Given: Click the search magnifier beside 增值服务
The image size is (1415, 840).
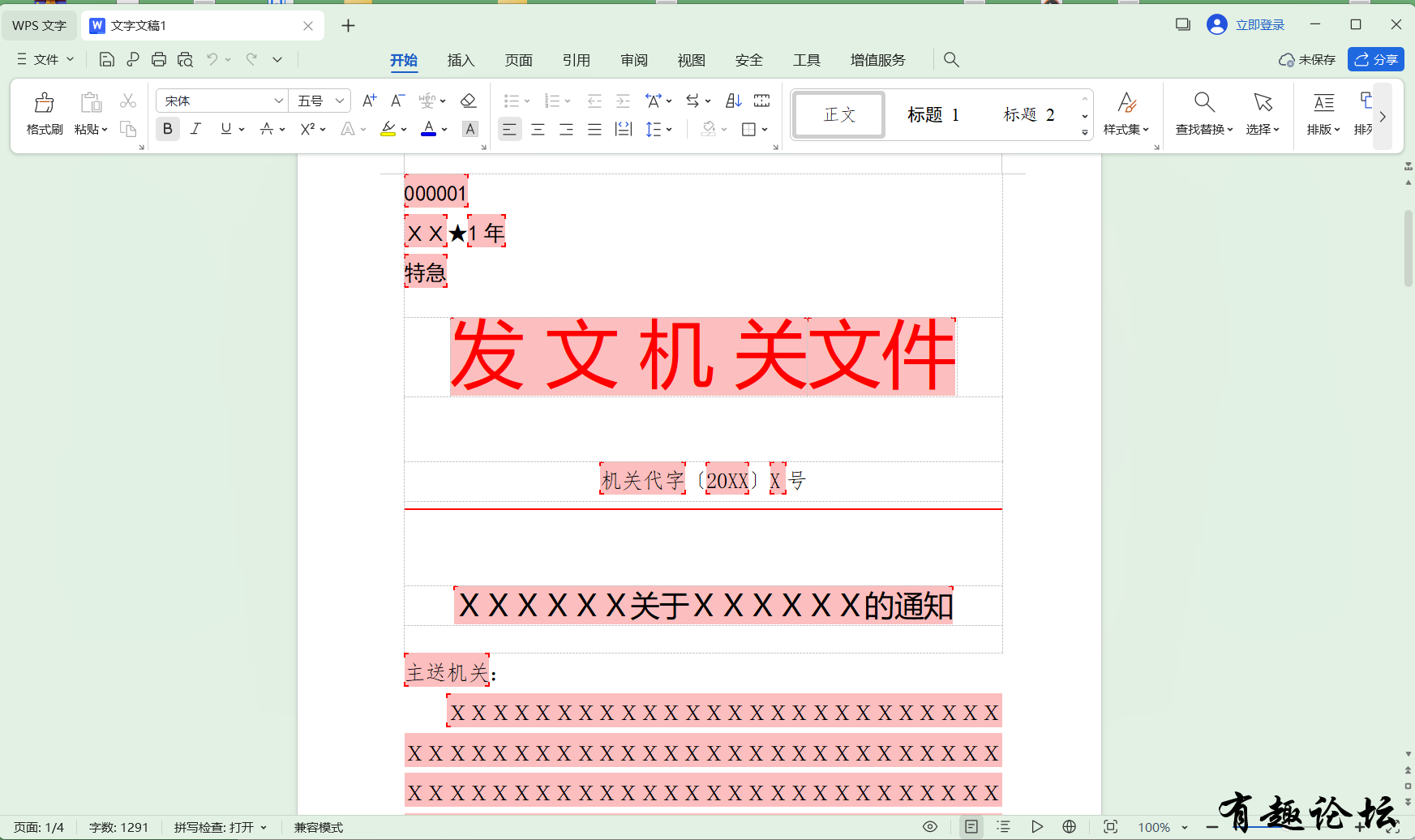Looking at the screenshot, I should pyautogui.click(x=951, y=59).
